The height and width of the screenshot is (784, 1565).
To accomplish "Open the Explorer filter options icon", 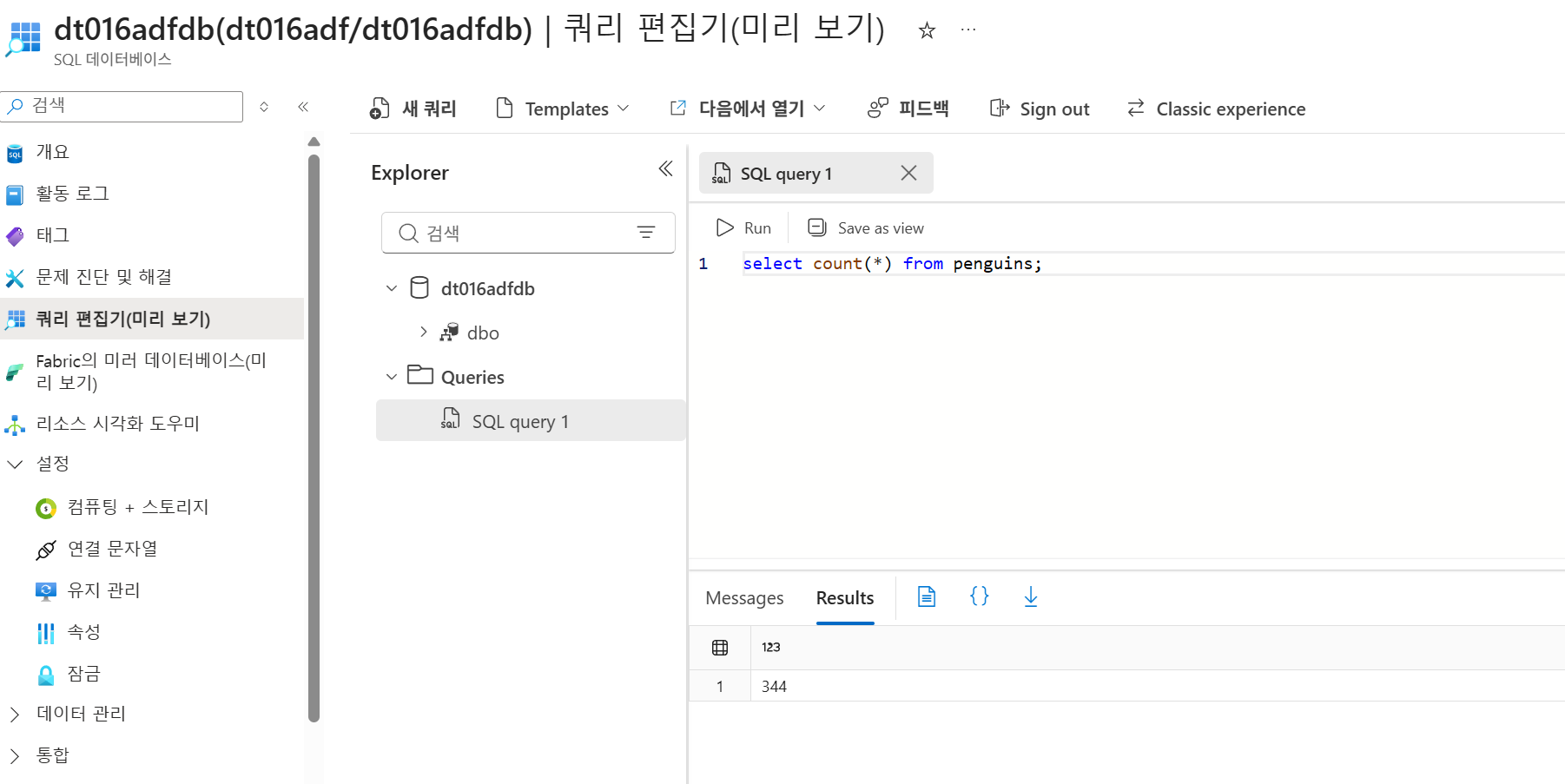I will 646,232.
